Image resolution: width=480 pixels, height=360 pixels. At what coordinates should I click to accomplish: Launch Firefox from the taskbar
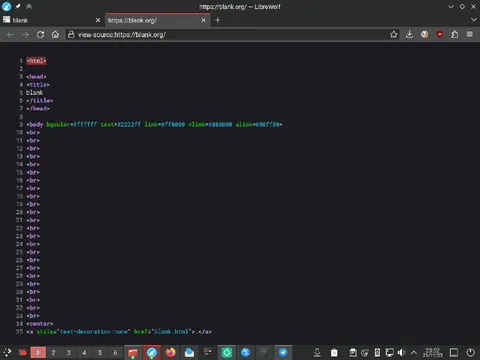click(x=171, y=353)
